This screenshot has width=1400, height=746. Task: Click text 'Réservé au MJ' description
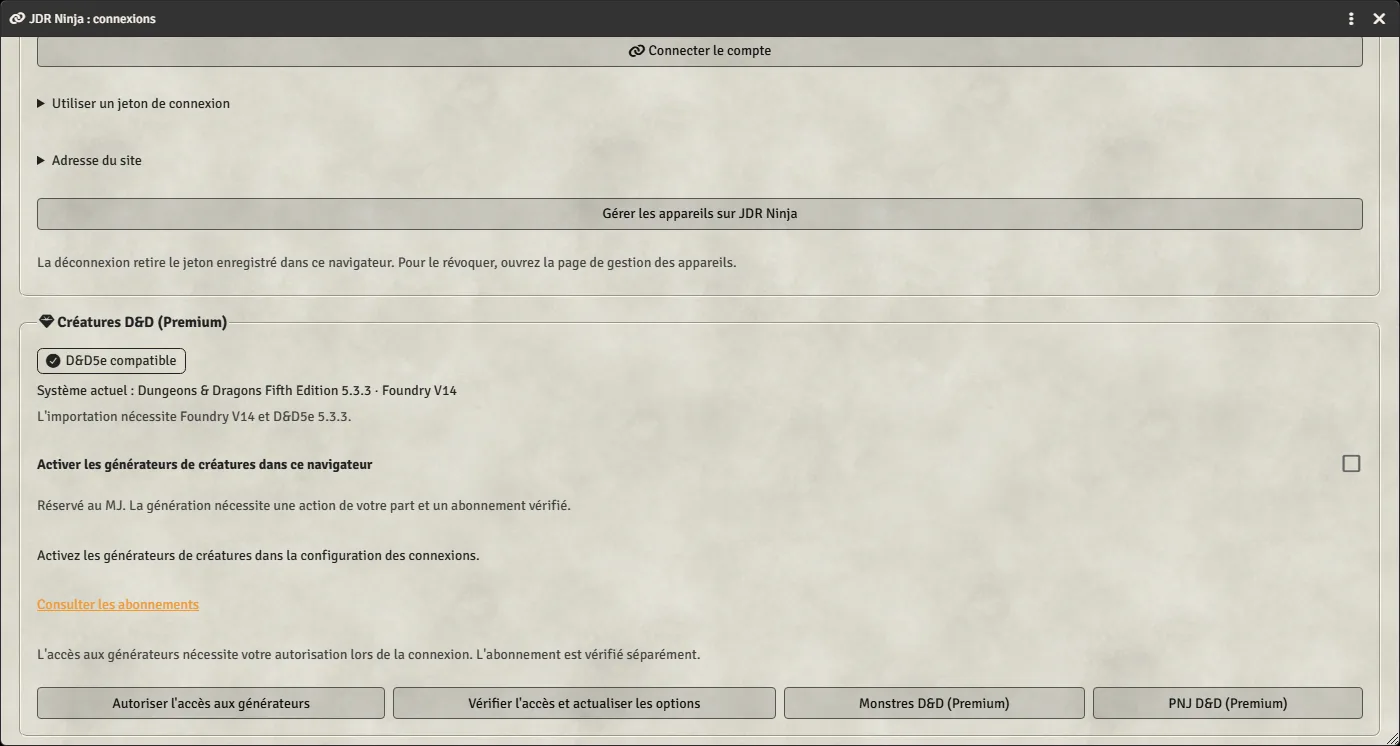pyautogui.click(x=304, y=505)
